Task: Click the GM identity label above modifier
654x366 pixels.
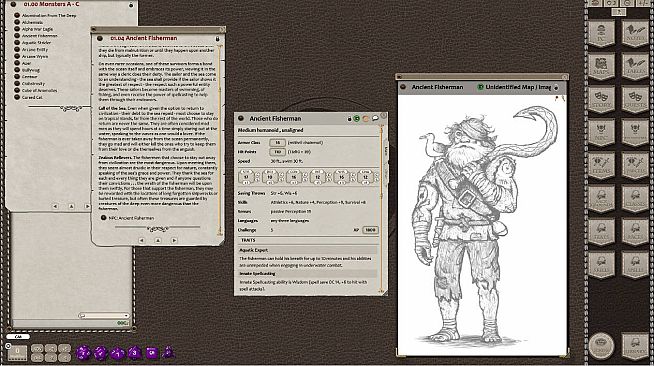Action: [18, 336]
